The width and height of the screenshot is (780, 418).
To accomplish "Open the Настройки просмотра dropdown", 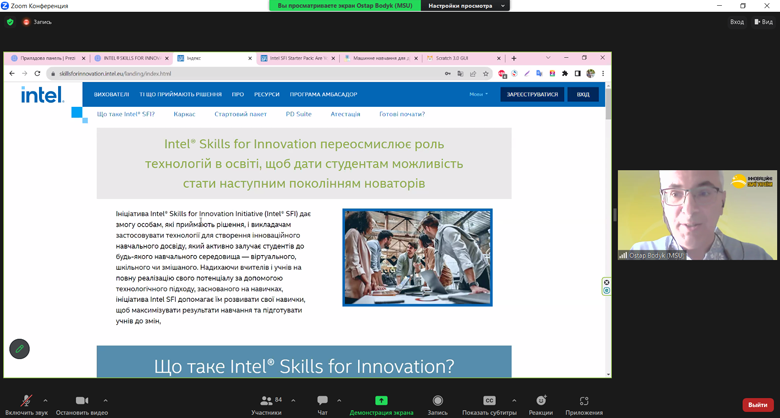I will tap(465, 6).
